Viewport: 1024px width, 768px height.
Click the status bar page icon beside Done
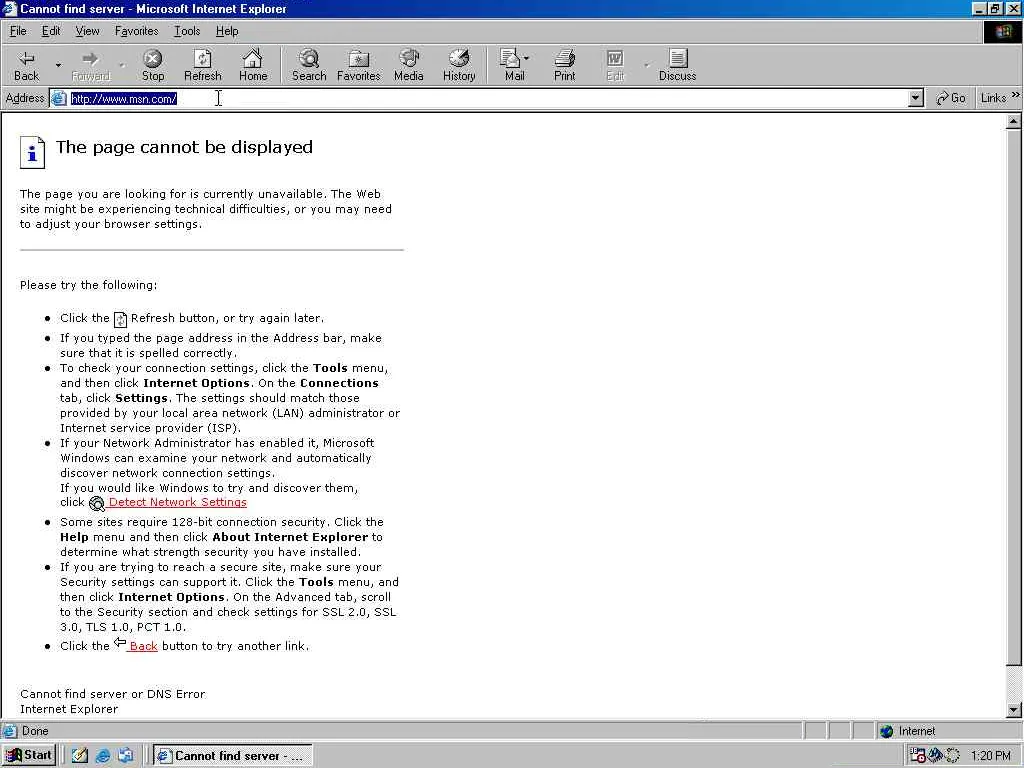click(10, 731)
